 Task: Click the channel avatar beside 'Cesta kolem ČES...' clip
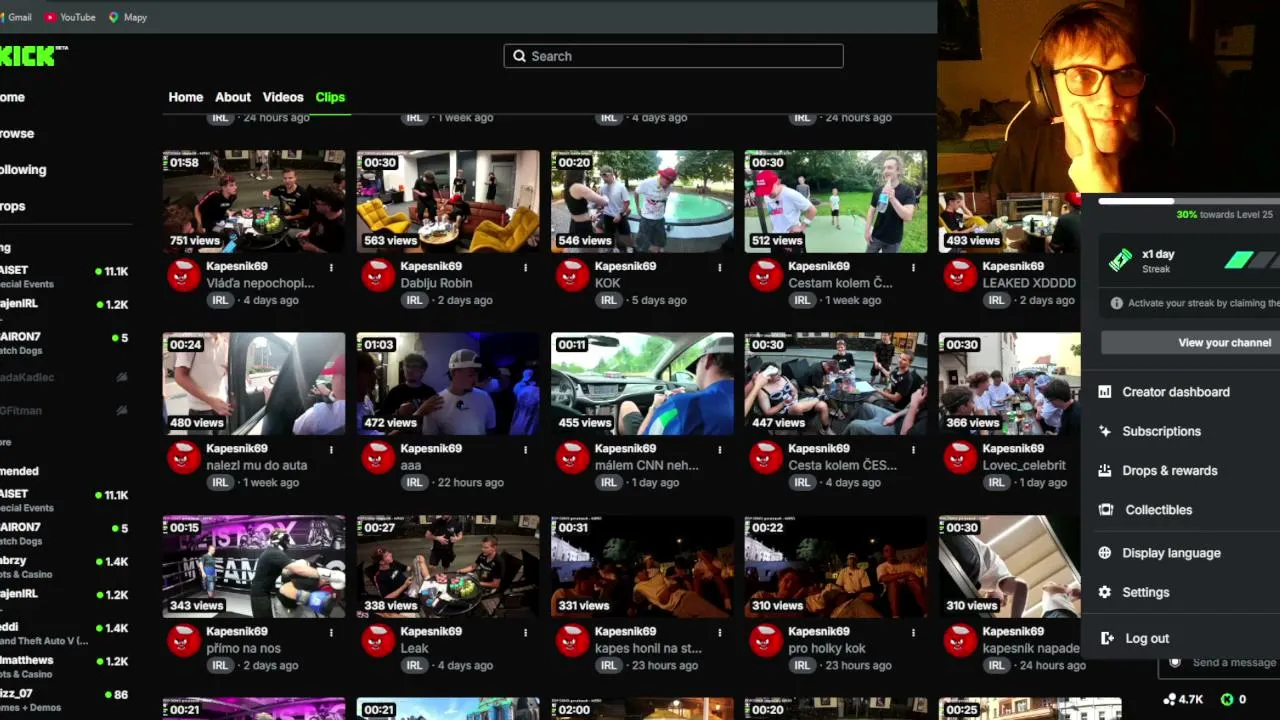[766, 457]
